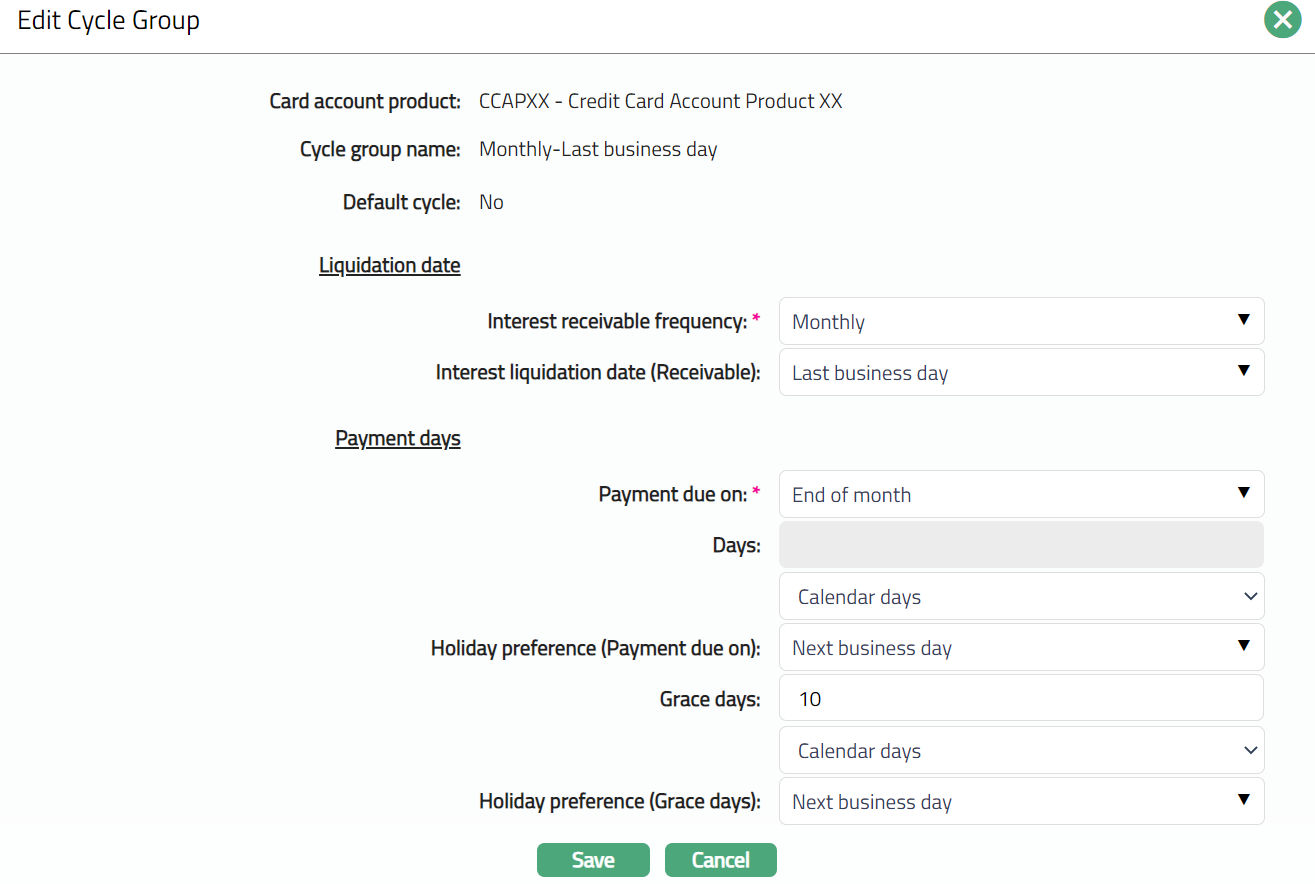Click the Liquidation date section heading
Screen dimensions: 1315x884
coord(389,266)
